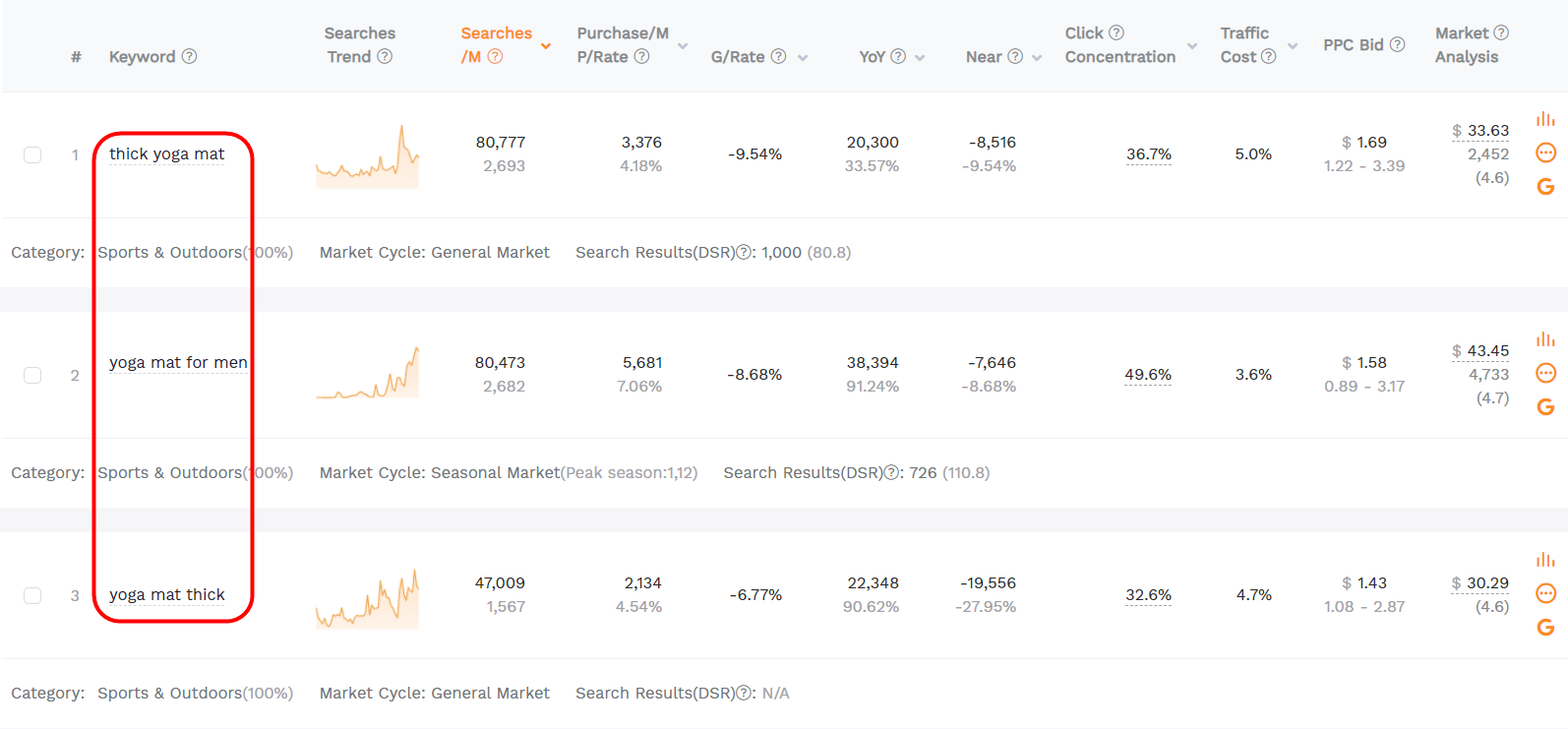Click Google search icon for thick yoga mat
The height and width of the screenshot is (729, 1568).
pyautogui.click(x=1545, y=187)
